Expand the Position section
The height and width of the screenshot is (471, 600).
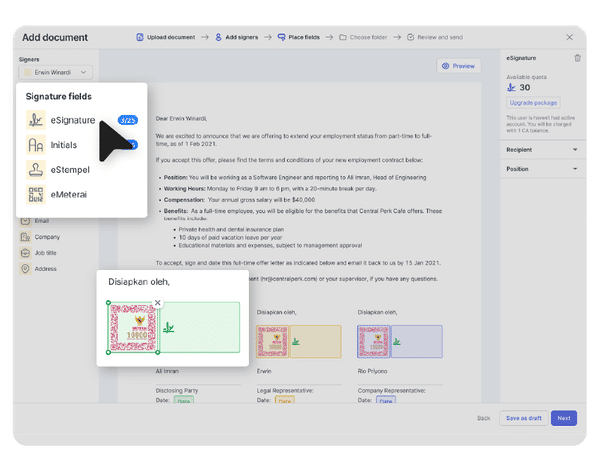point(576,169)
